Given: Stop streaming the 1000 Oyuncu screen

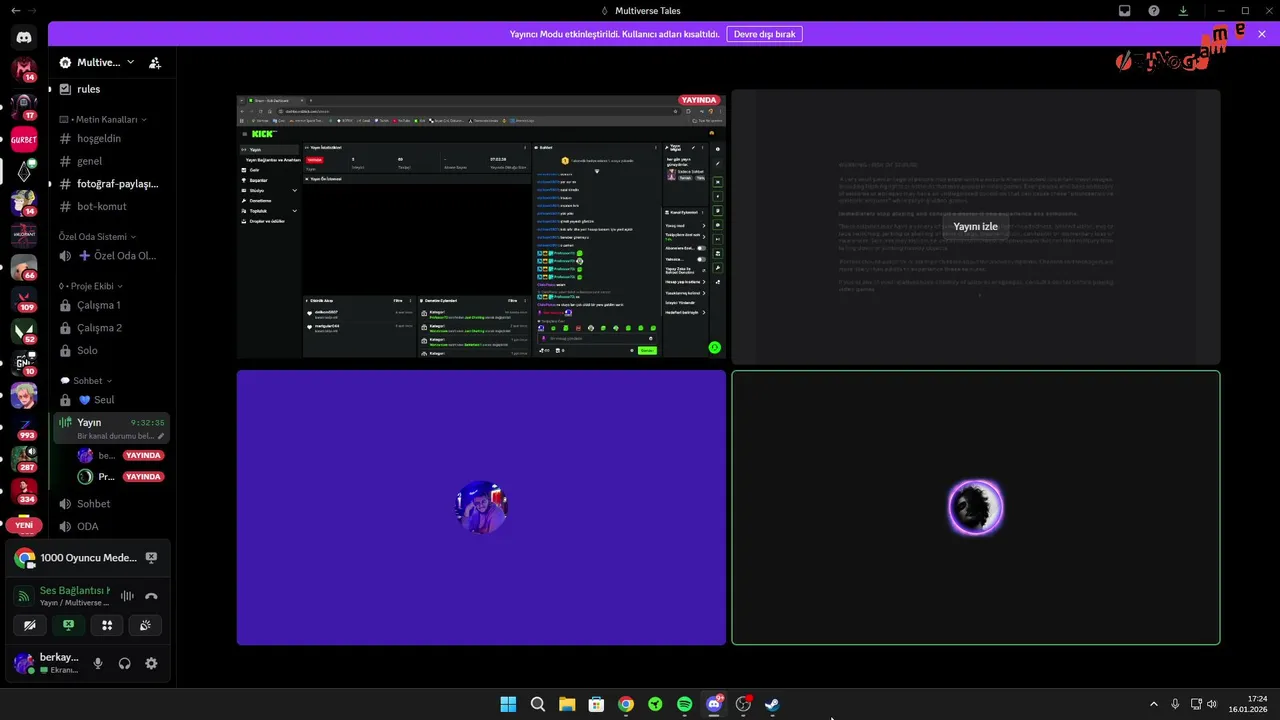Looking at the screenshot, I should click(151, 558).
